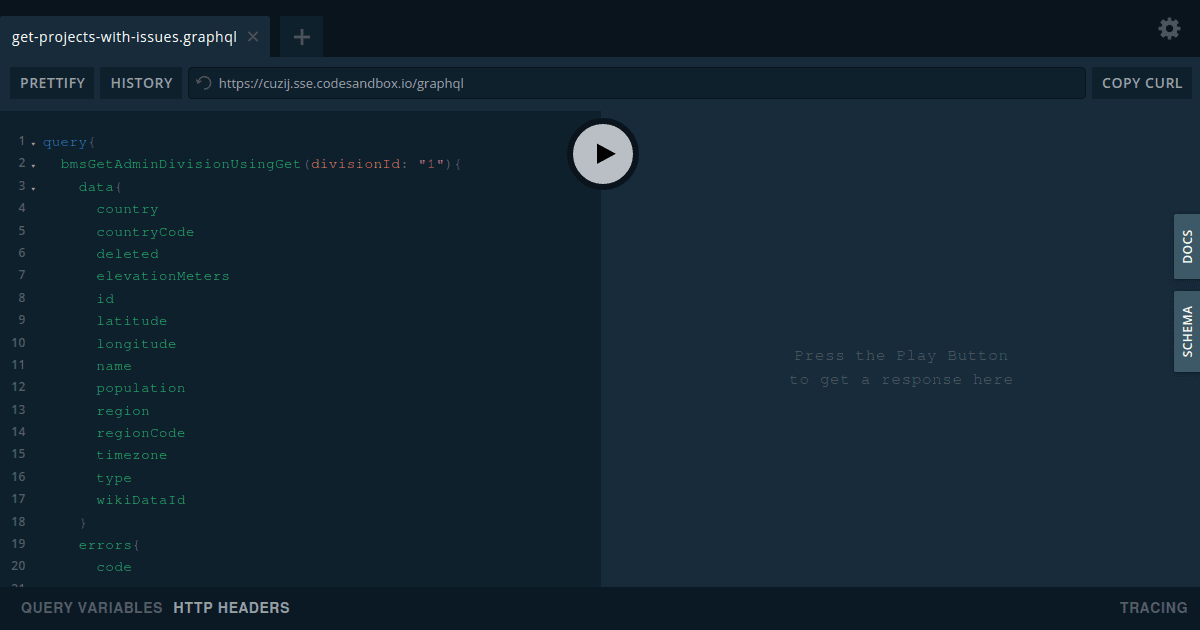Click the 'country' field on line 4
The width and height of the screenshot is (1200, 630).
click(128, 210)
